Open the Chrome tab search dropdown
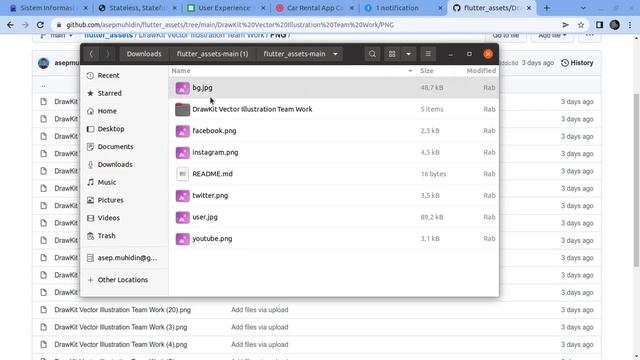Image resolution: width=640 pixels, height=360 pixels. point(583,8)
